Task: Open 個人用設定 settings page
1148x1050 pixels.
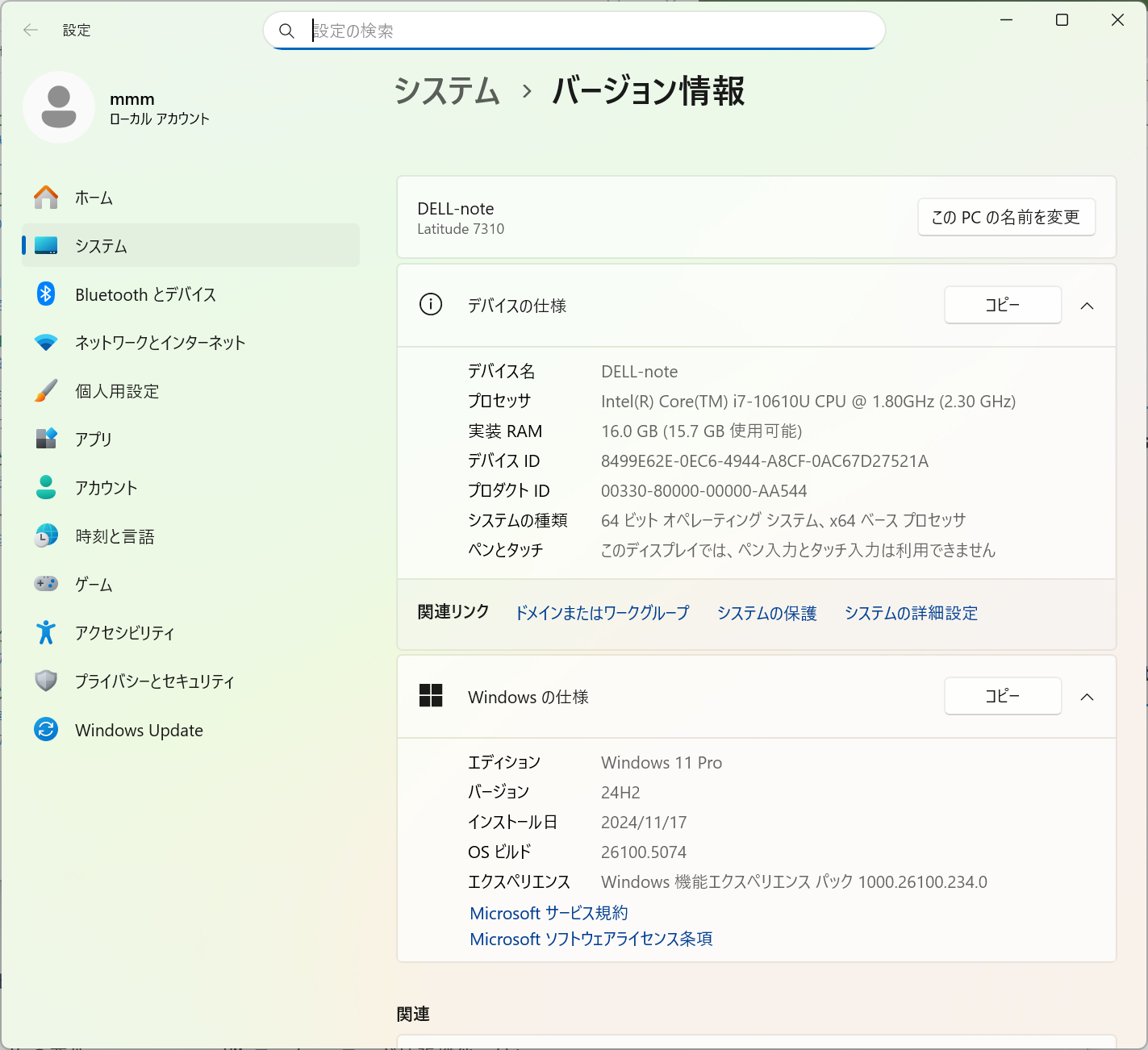Action: 190,391
